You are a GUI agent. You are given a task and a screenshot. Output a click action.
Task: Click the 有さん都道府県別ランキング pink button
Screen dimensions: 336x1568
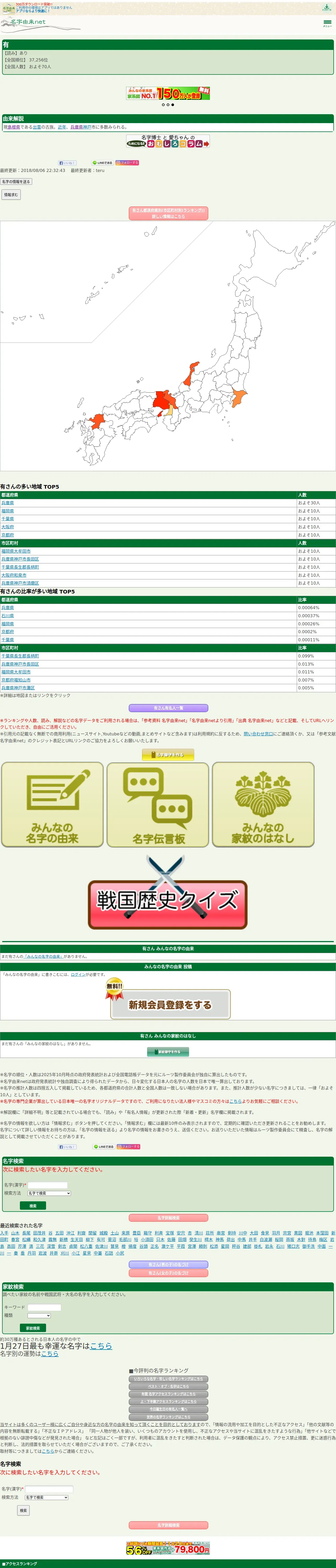168,213
